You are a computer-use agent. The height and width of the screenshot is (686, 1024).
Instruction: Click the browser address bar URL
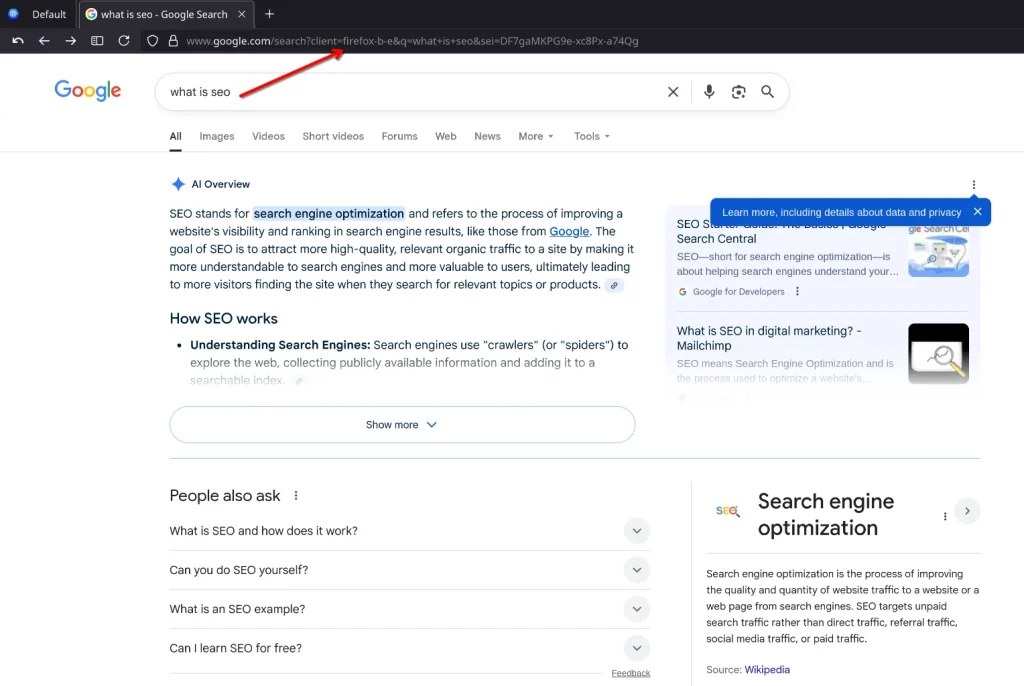412,41
